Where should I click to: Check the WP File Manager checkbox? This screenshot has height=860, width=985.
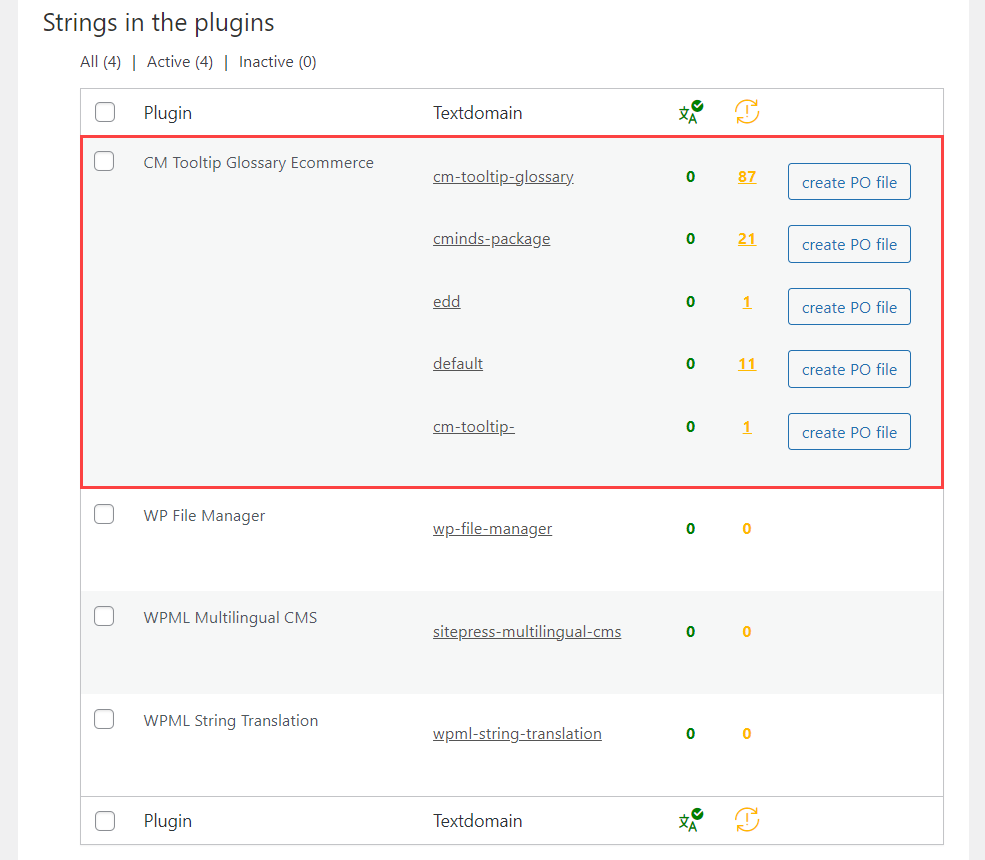pos(104,514)
